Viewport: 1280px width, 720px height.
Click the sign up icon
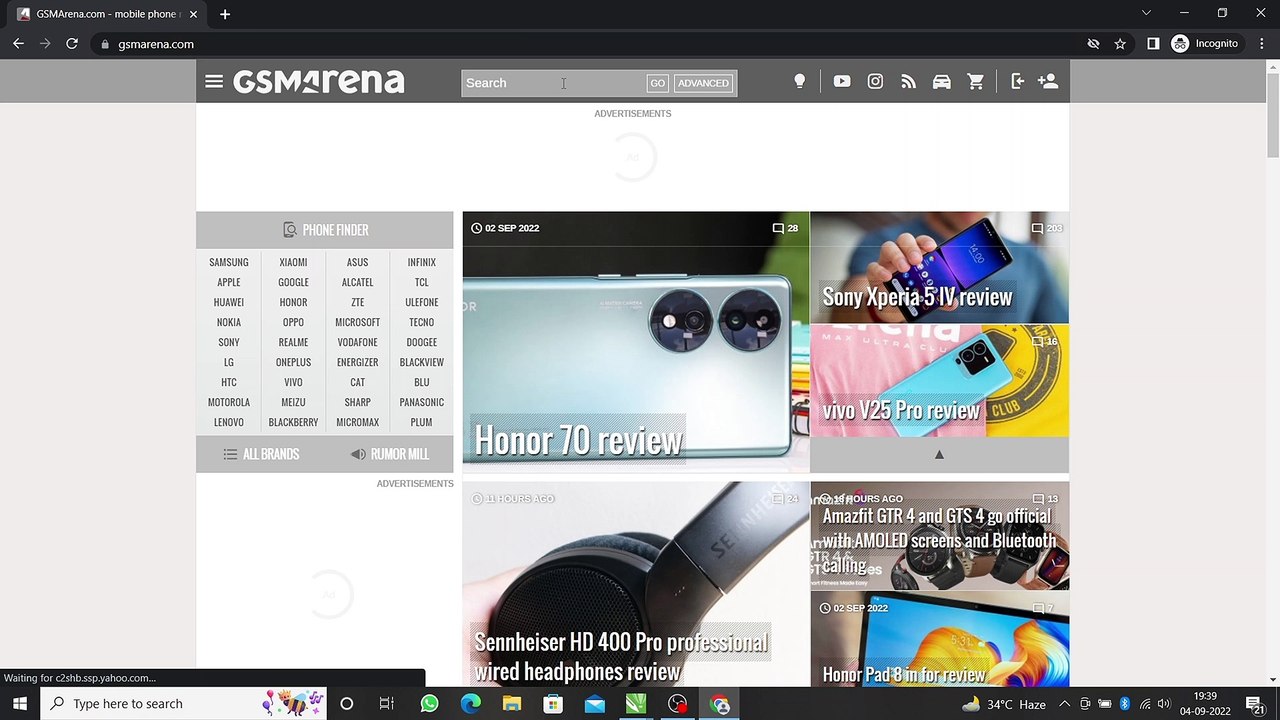coord(1048,82)
